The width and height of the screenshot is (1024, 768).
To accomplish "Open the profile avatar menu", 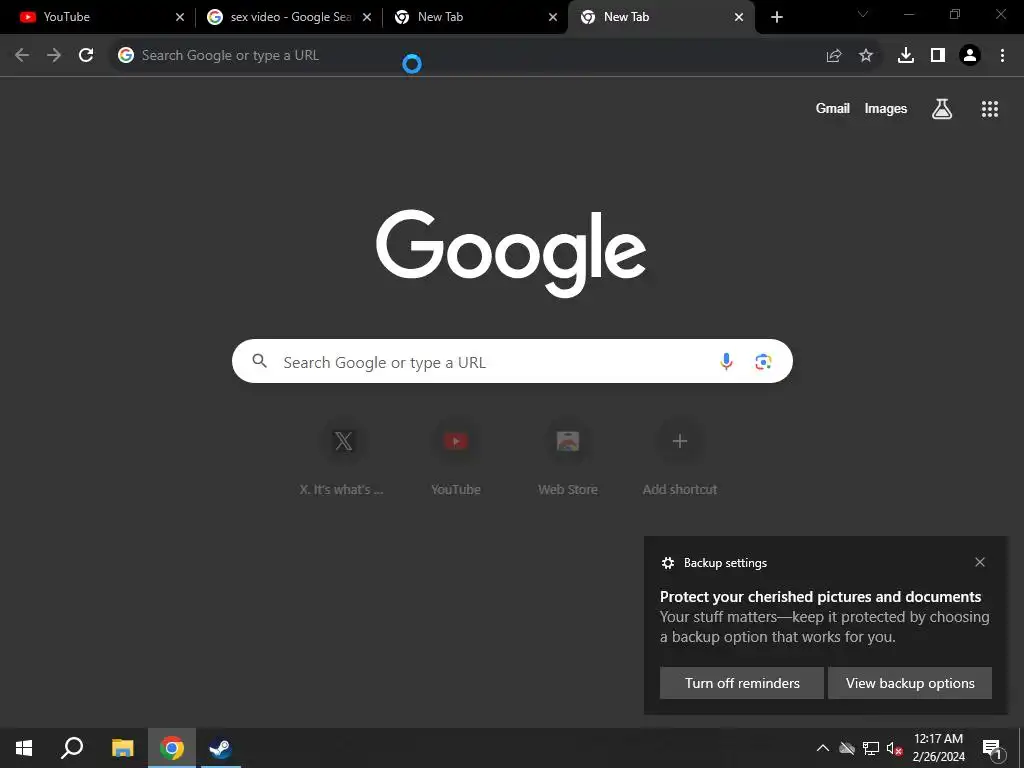I will [970, 56].
